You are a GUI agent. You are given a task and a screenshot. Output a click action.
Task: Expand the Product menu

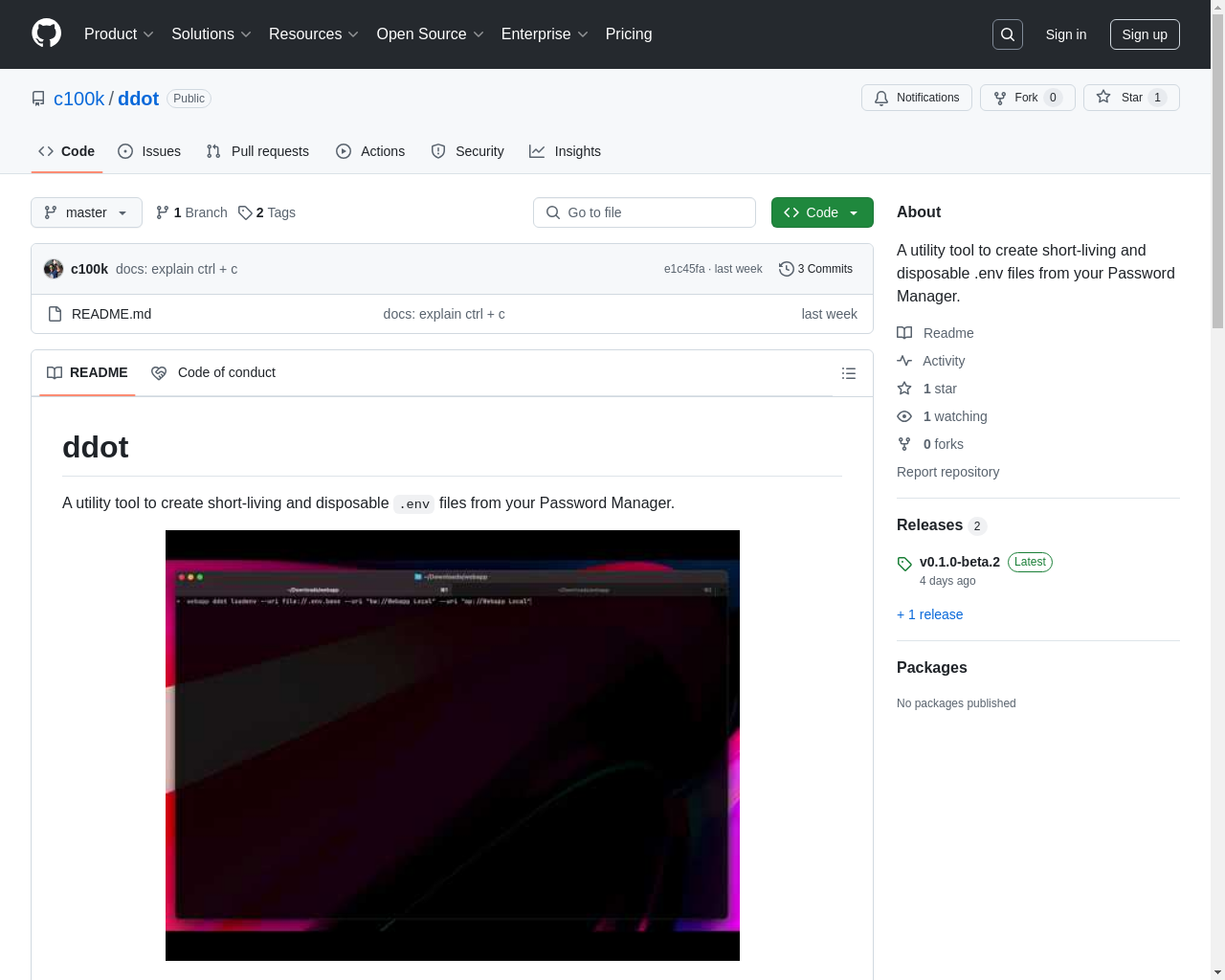(119, 34)
